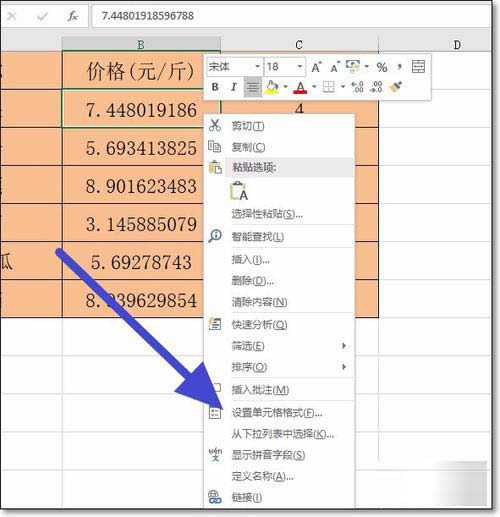Click the formula bar value field
The image size is (500, 517).
(x=291, y=16)
